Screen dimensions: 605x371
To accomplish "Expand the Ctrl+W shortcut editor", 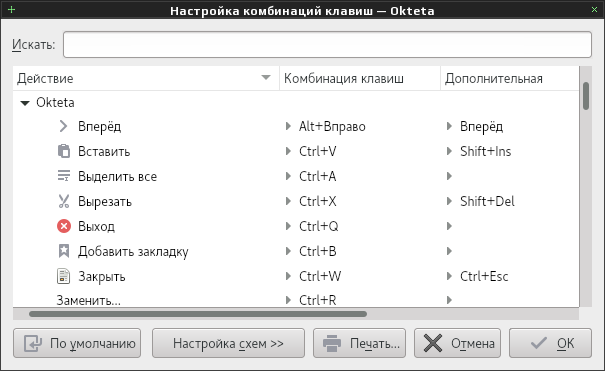I will click(x=288, y=276).
